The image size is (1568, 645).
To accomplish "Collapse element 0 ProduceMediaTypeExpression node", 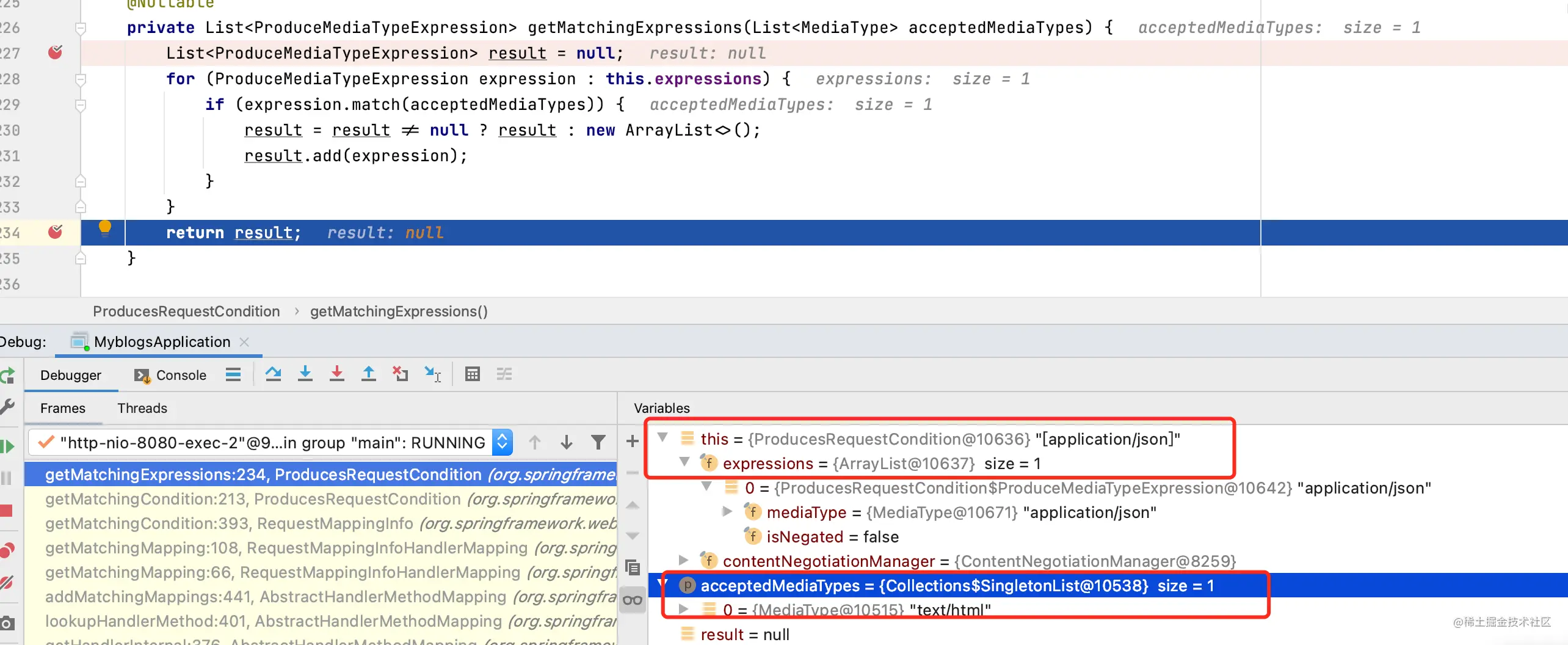I will pos(707,486).
